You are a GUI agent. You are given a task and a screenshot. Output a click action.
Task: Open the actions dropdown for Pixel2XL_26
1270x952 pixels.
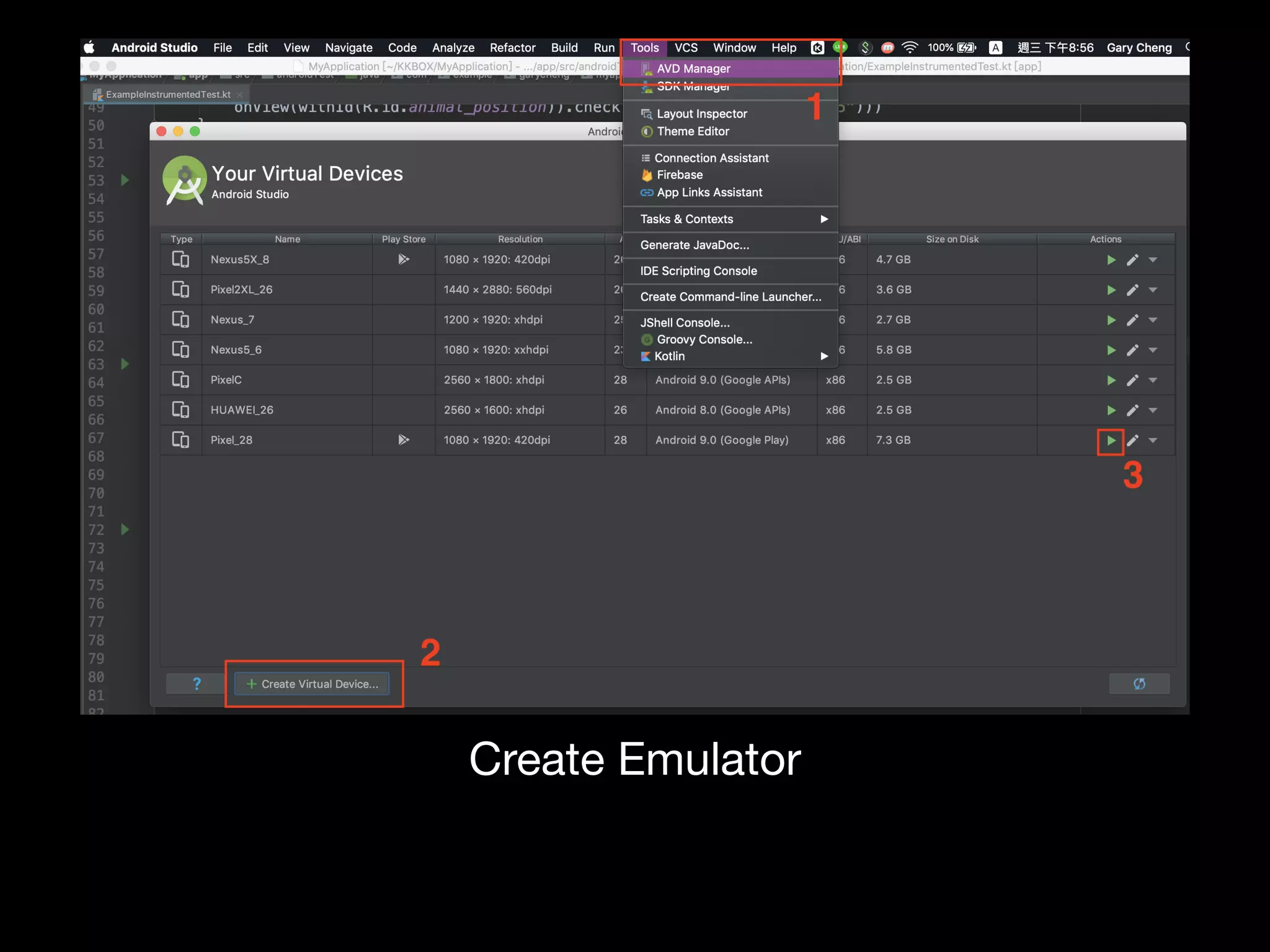click(x=1153, y=290)
